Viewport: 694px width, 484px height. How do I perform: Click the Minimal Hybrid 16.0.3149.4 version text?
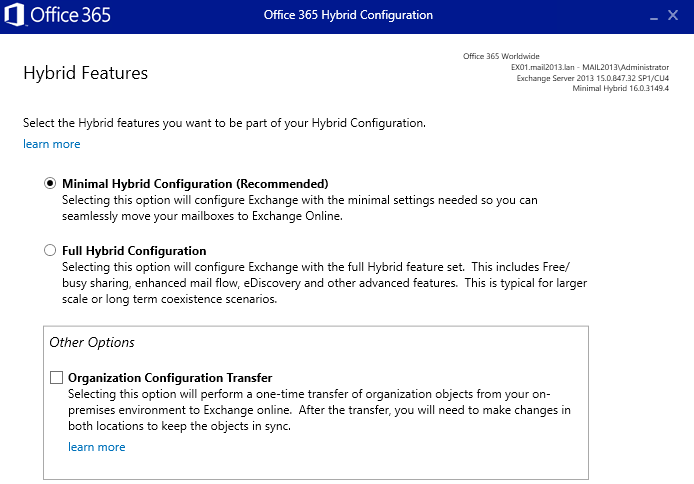coord(620,88)
